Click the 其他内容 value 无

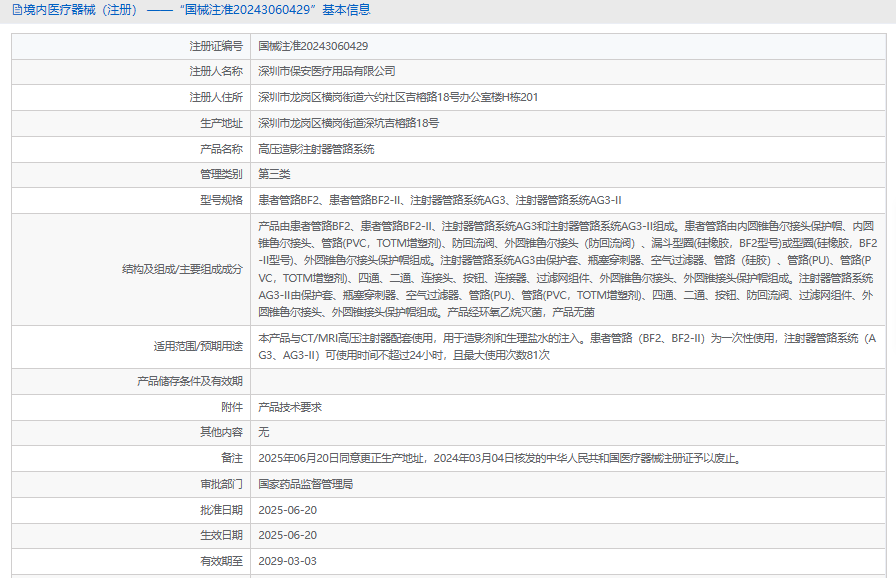coord(264,433)
